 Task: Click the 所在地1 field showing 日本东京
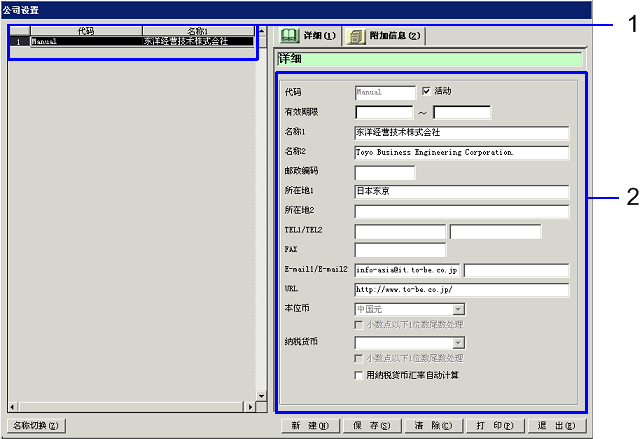click(x=462, y=191)
